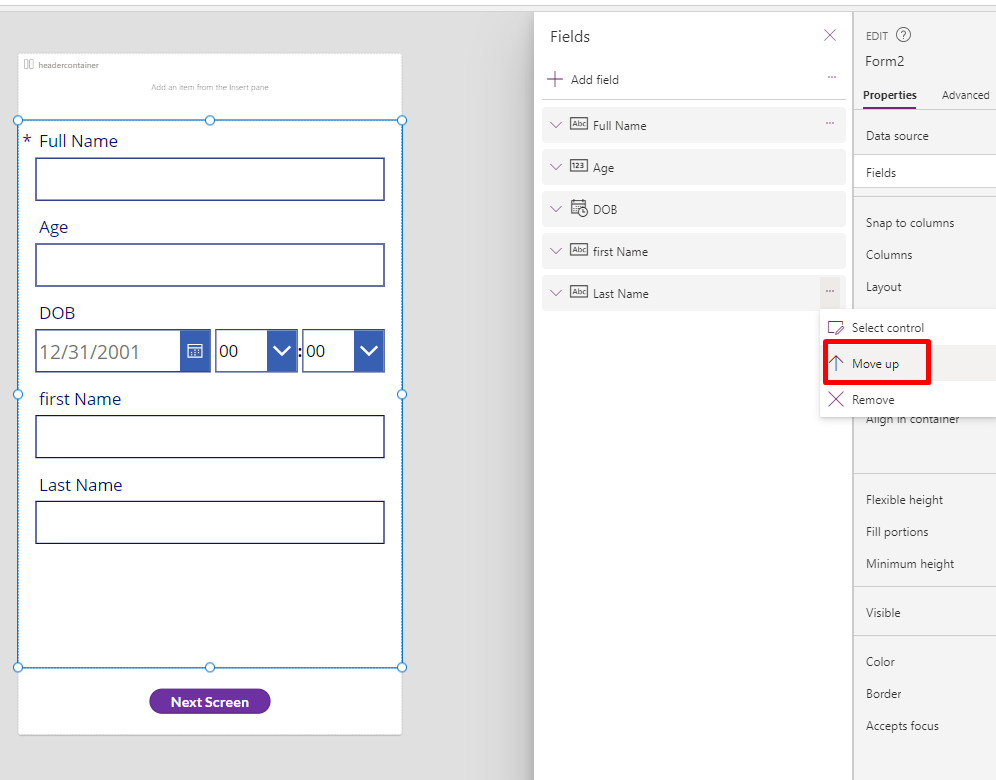
Task: Click the Move up arrow icon
Action: (836, 363)
